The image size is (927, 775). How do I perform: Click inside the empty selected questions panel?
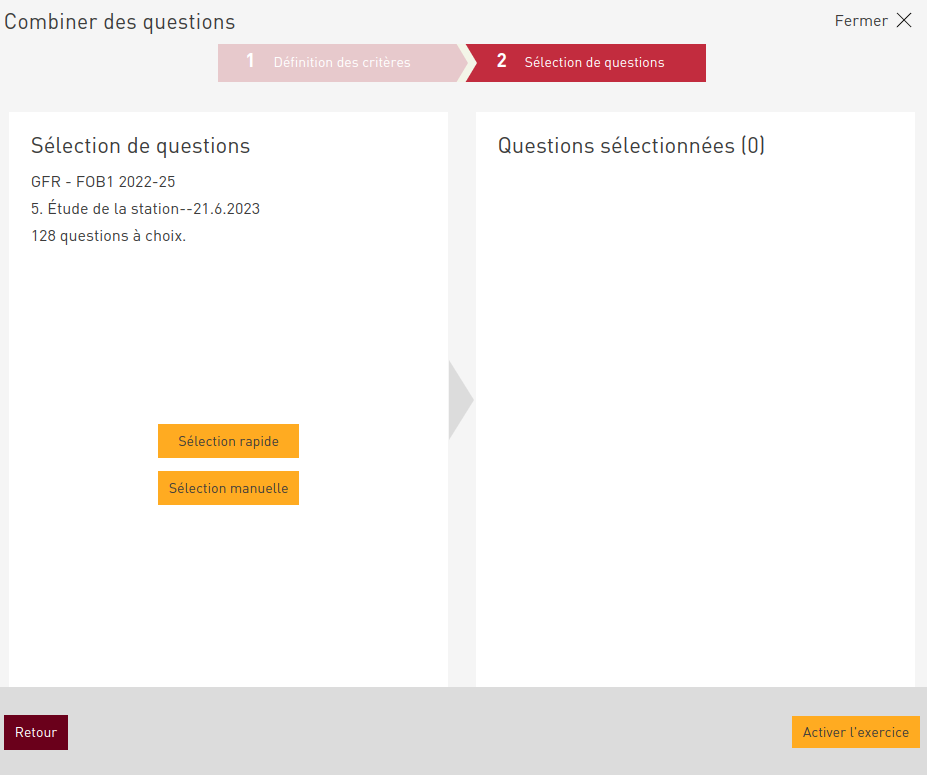click(695, 420)
